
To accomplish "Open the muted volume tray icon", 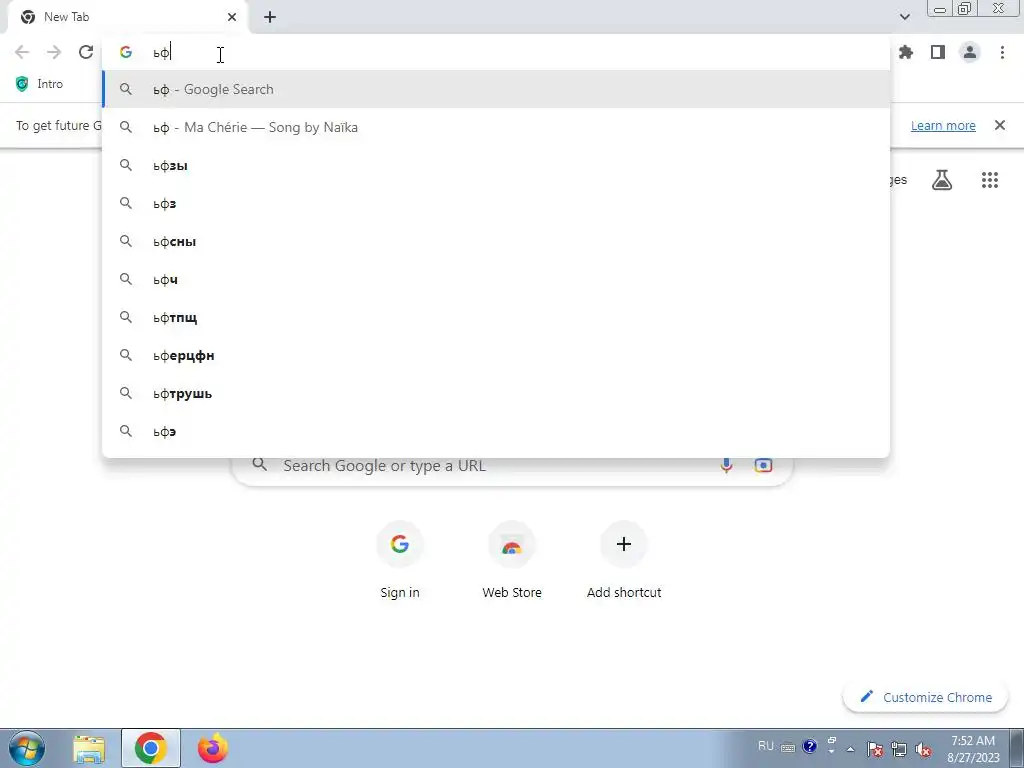I will tap(923, 749).
